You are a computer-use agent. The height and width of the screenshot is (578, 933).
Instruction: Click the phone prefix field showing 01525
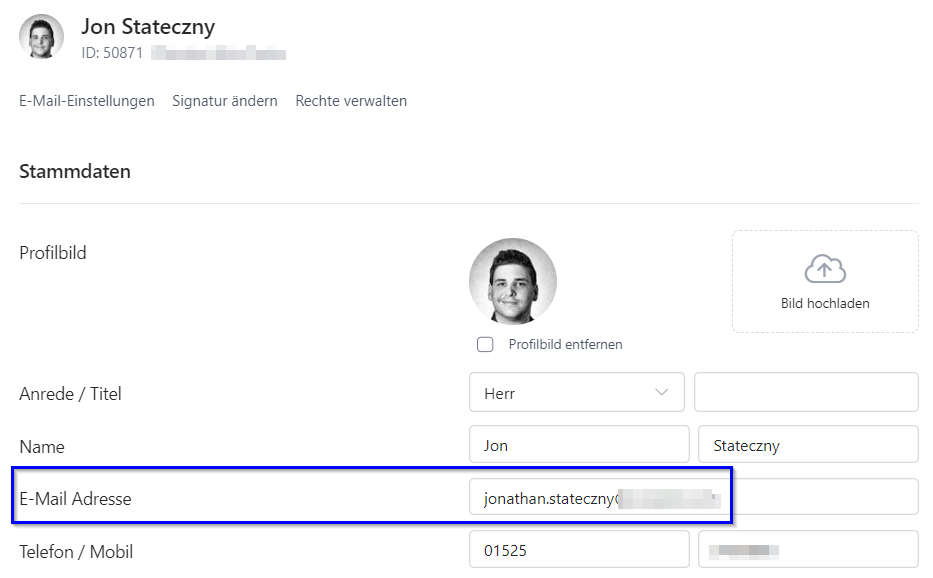[578, 550]
